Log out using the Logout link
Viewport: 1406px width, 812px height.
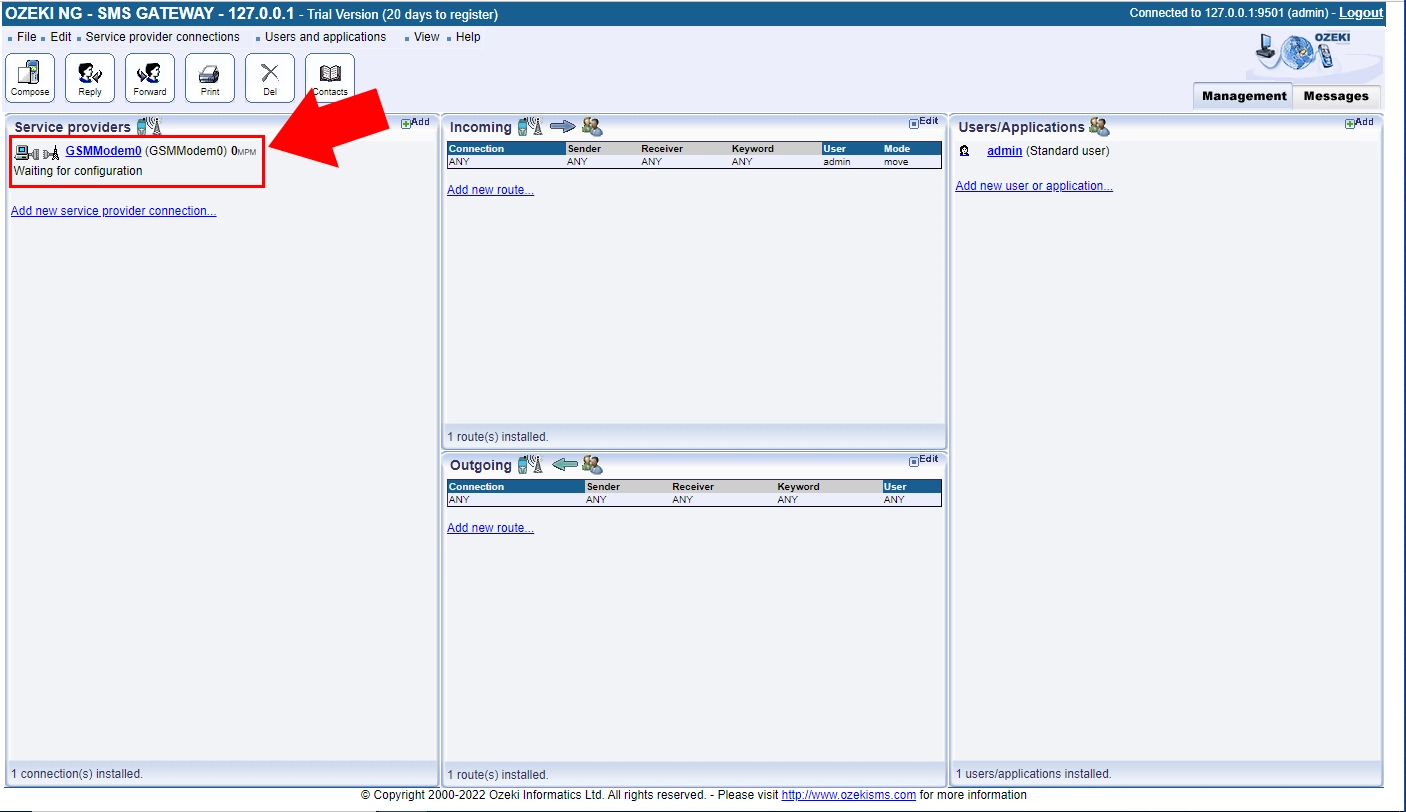click(x=1361, y=13)
